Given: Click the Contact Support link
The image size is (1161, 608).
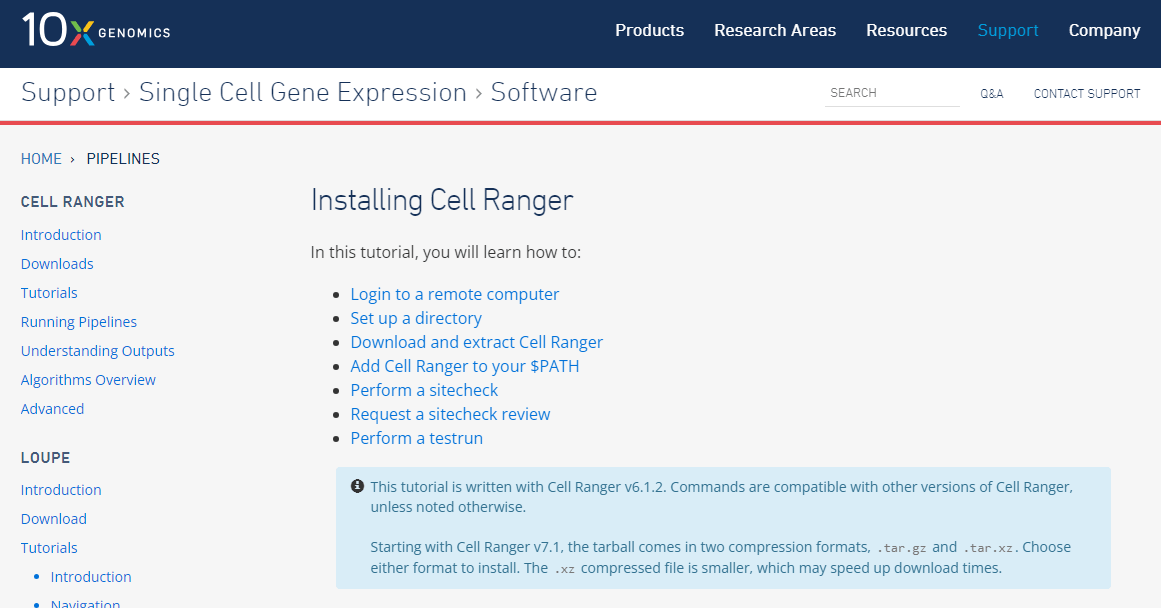Looking at the screenshot, I should pos(1086,93).
